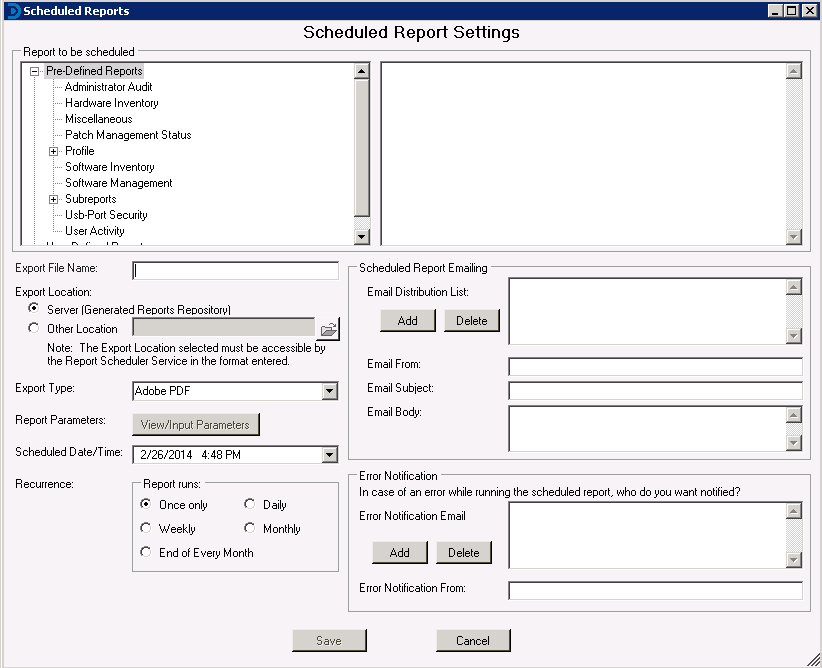Focus the Email Subject input field
The width and height of the screenshot is (822, 668).
click(x=655, y=390)
